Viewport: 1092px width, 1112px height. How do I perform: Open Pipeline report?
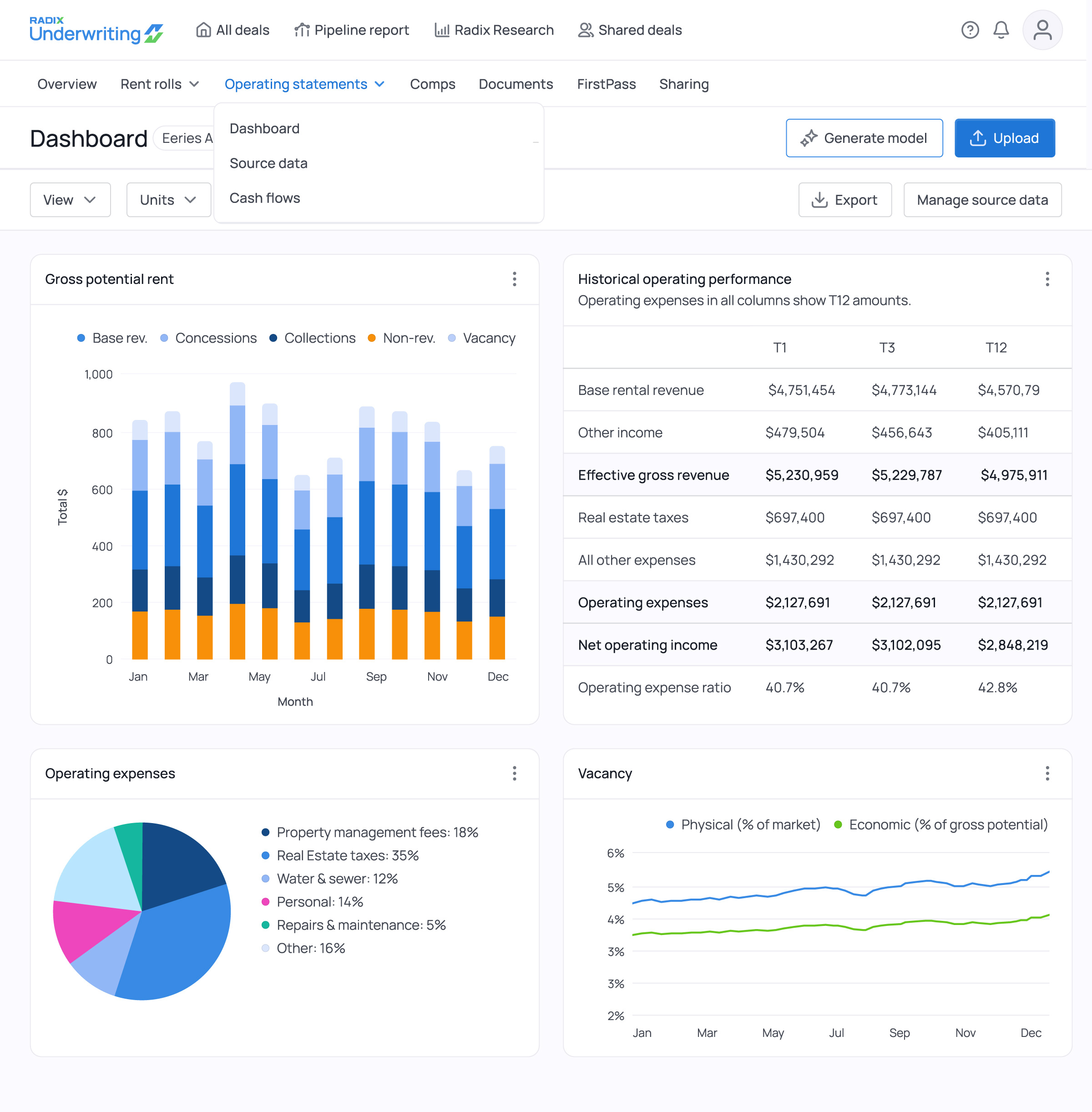[x=352, y=30]
